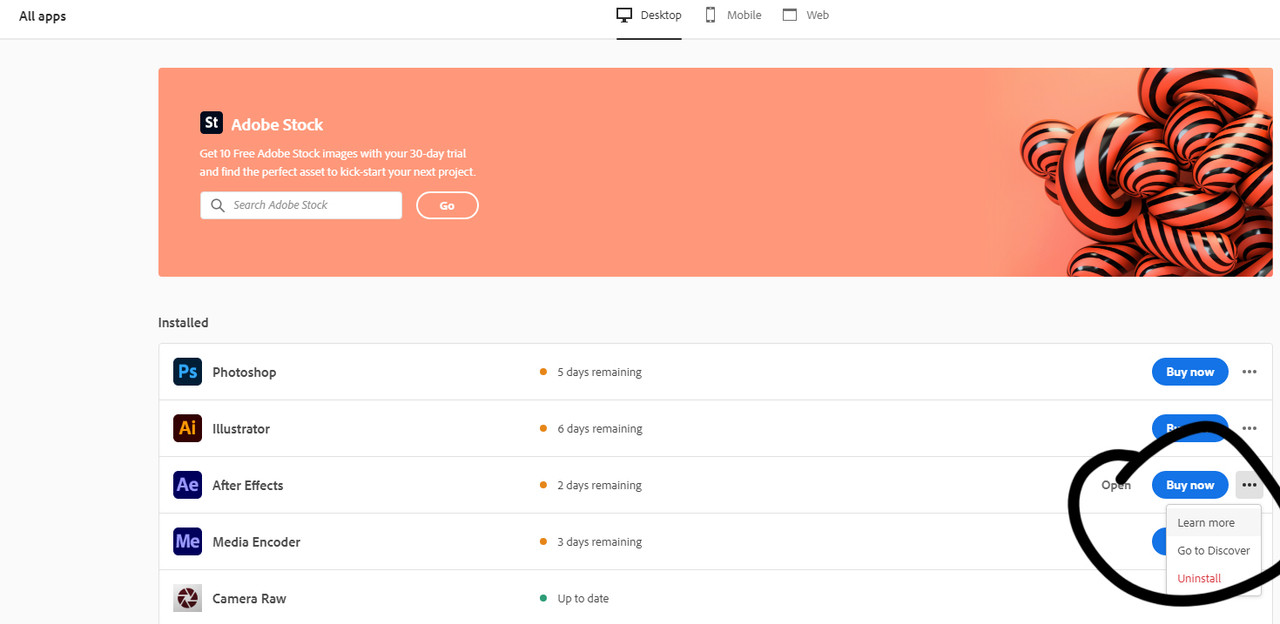
Task: Click the Illustrator app icon
Action: (x=187, y=428)
